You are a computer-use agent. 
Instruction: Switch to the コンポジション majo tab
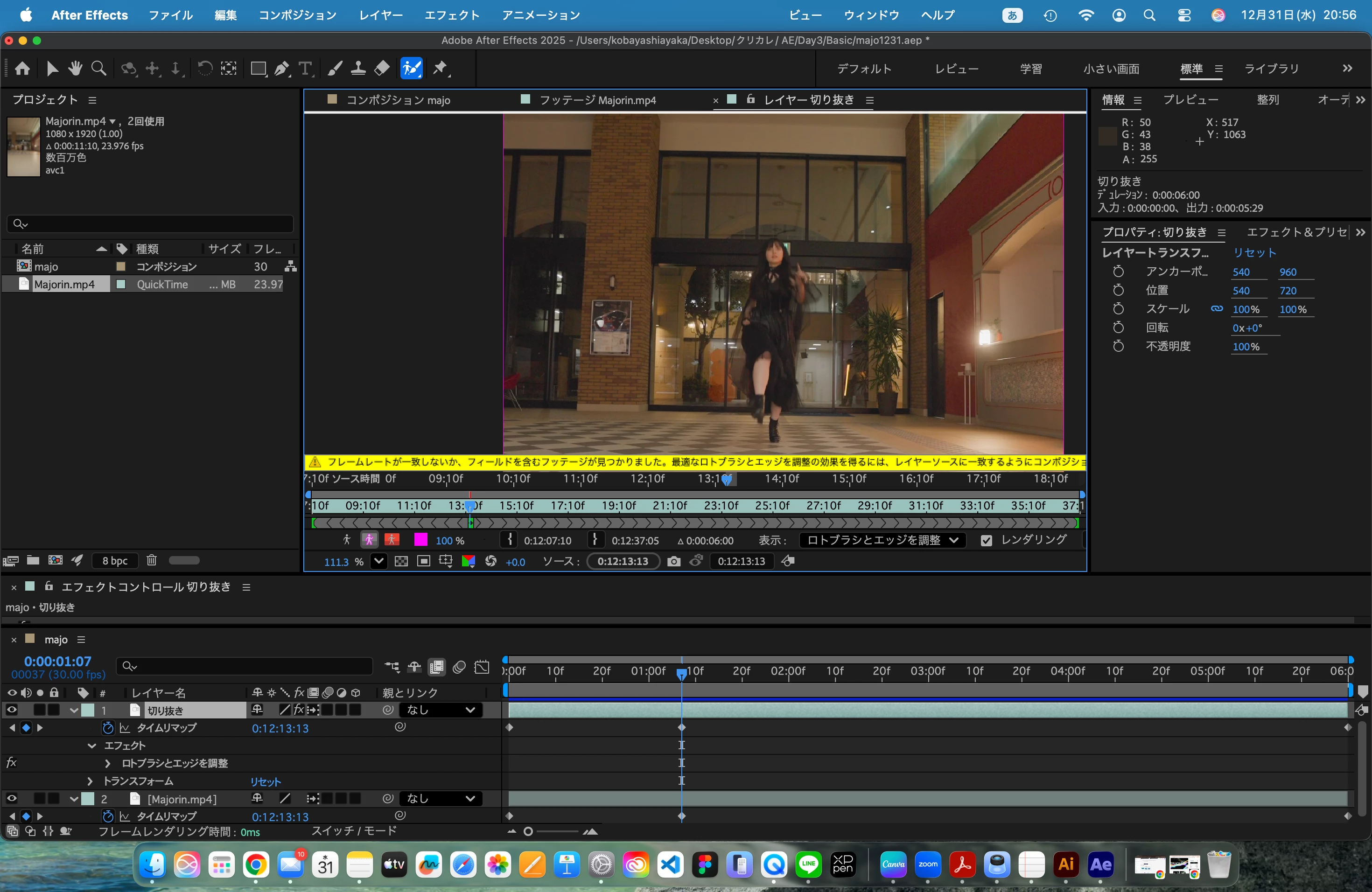click(398, 100)
